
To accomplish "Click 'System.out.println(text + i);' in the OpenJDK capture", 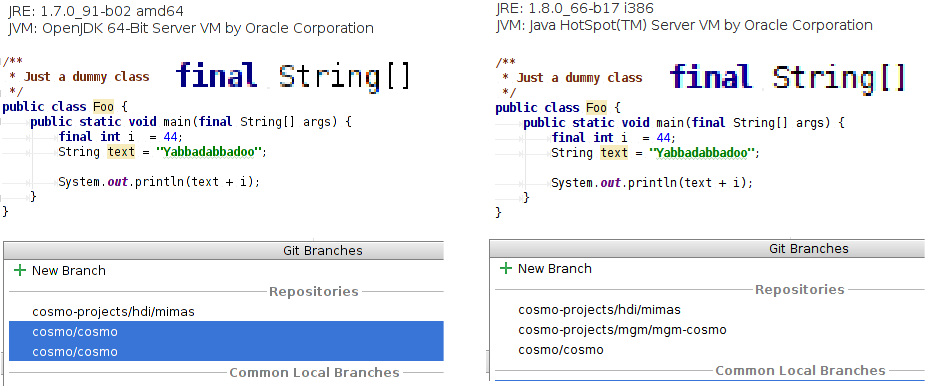I will tap(159, 181).
